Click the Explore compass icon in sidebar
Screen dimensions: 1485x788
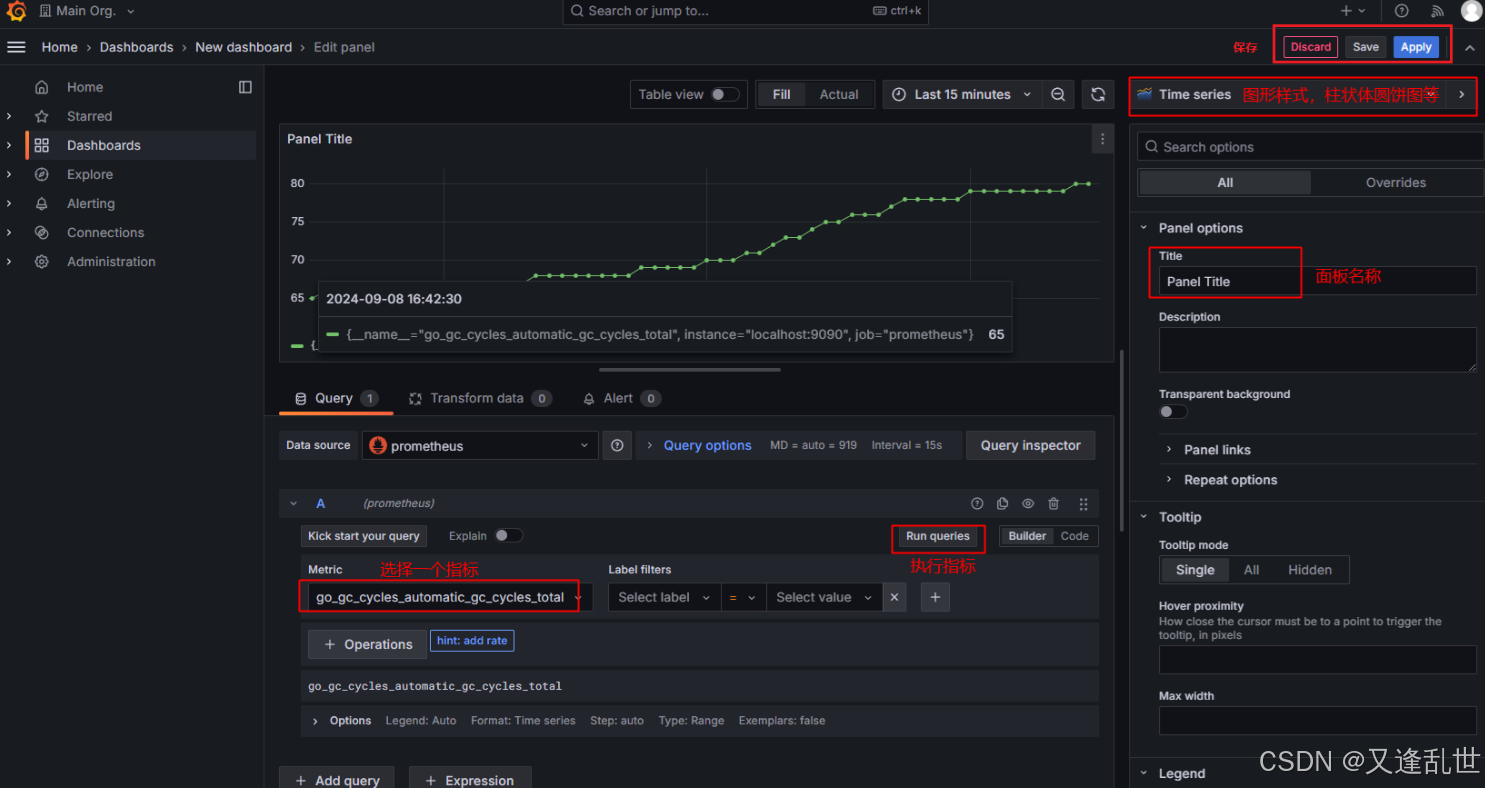41,174
